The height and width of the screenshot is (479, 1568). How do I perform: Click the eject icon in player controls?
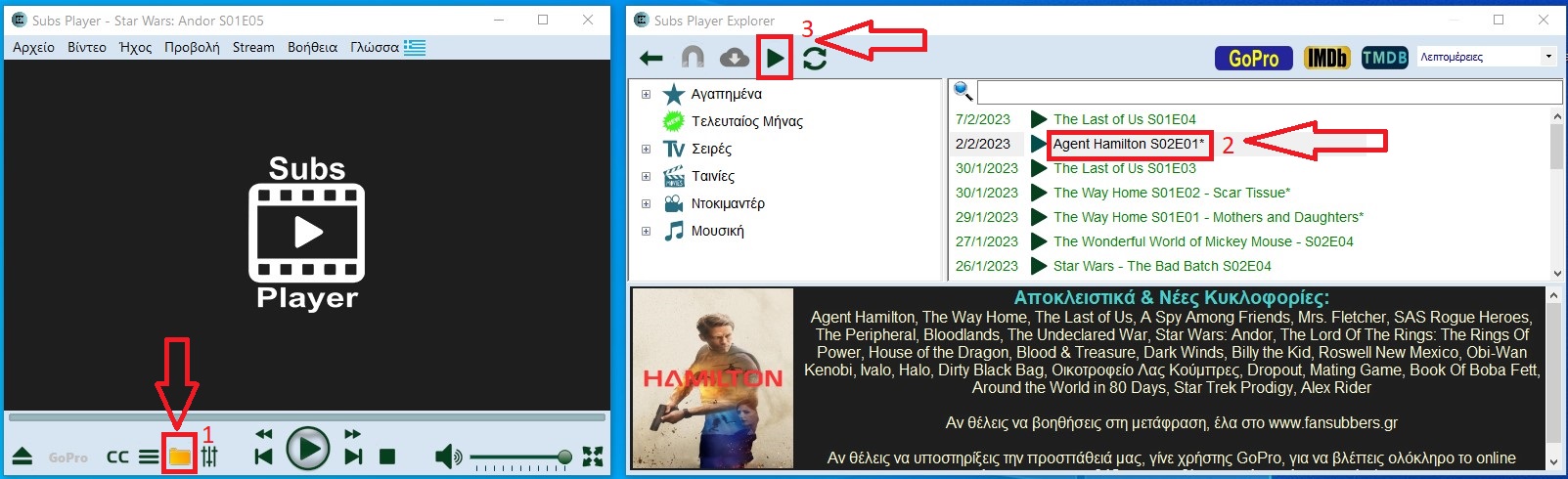coord(22,457)
